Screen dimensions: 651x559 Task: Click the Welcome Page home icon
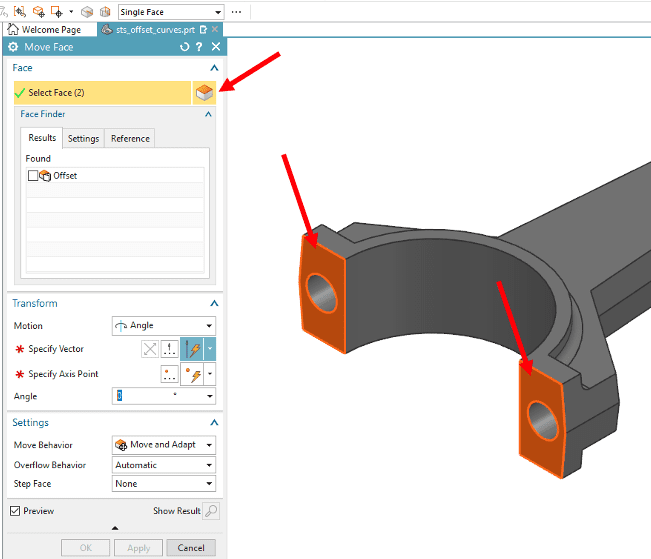[x=13, y=29]
